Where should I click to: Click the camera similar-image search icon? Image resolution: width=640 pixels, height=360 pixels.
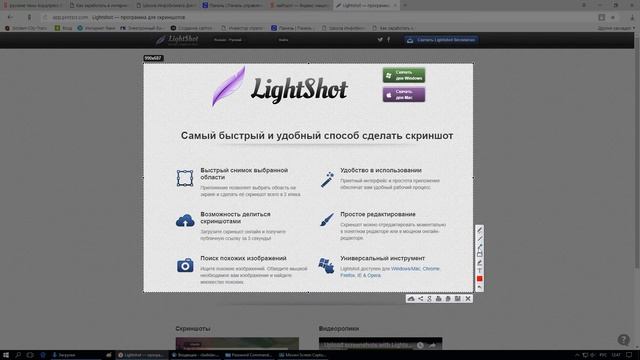coord(185,265)
